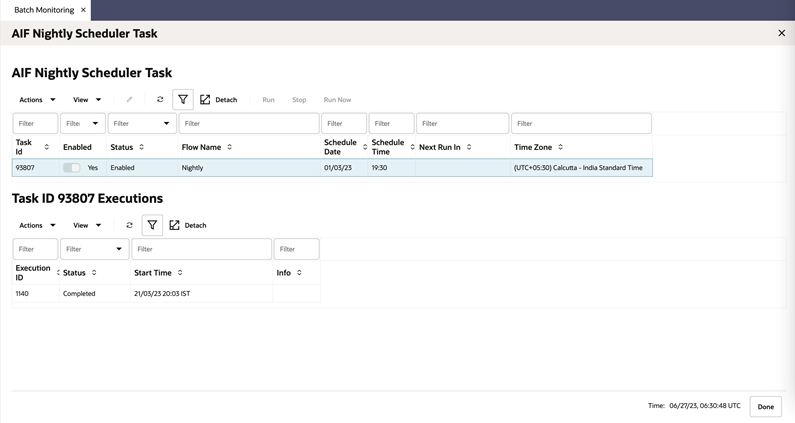This screenshot has width=795, height=423.
Task: Click the Done button
Action: click(766, 406)
